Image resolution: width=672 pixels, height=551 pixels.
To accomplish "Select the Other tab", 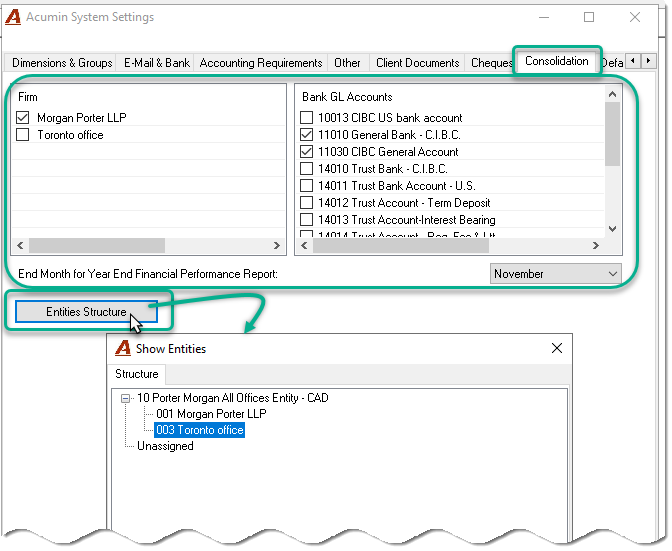I will point(347,63).
